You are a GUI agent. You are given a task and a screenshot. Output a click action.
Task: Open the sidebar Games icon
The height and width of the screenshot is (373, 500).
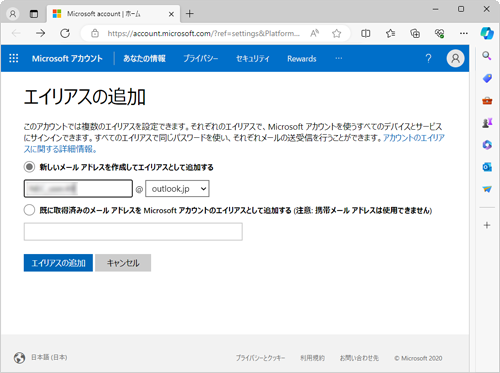click(487, 123)
